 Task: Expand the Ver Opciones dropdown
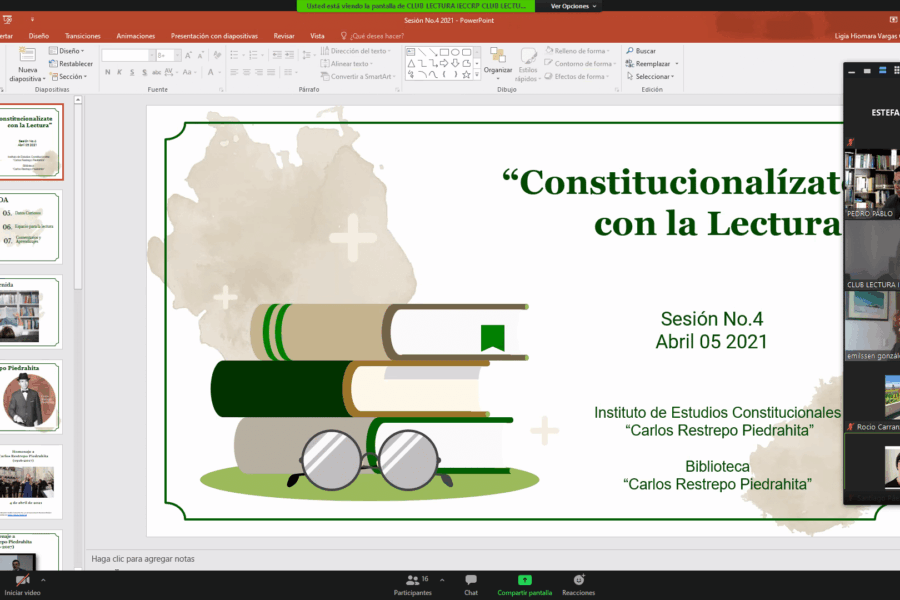pos(574,6)
